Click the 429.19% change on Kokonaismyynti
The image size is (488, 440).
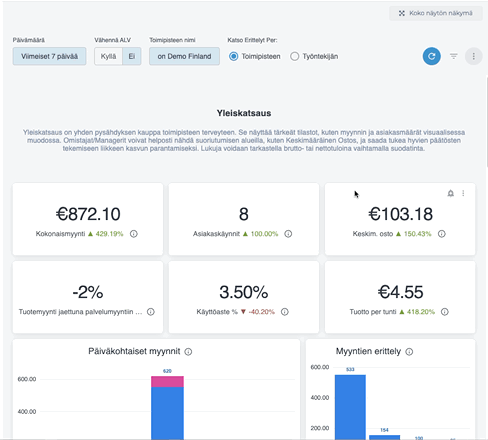click(x=109, y=234)
